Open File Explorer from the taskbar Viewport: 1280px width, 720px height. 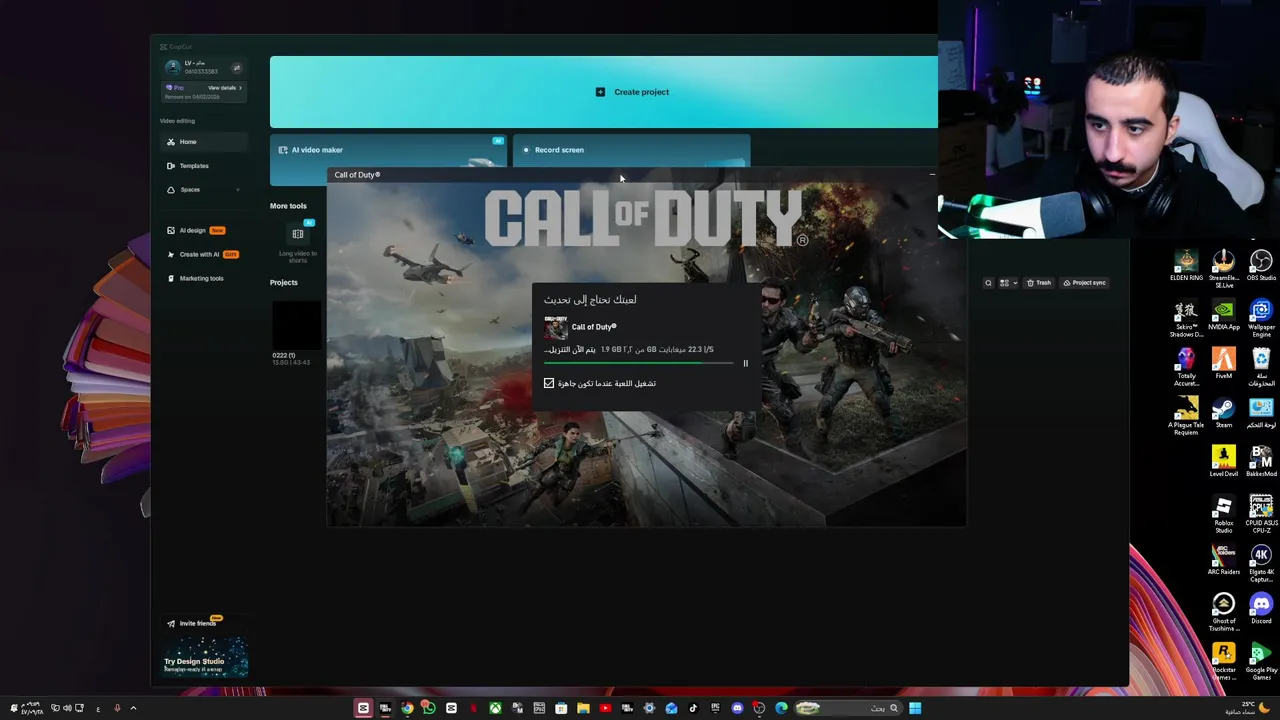click(x=583, y=708)
